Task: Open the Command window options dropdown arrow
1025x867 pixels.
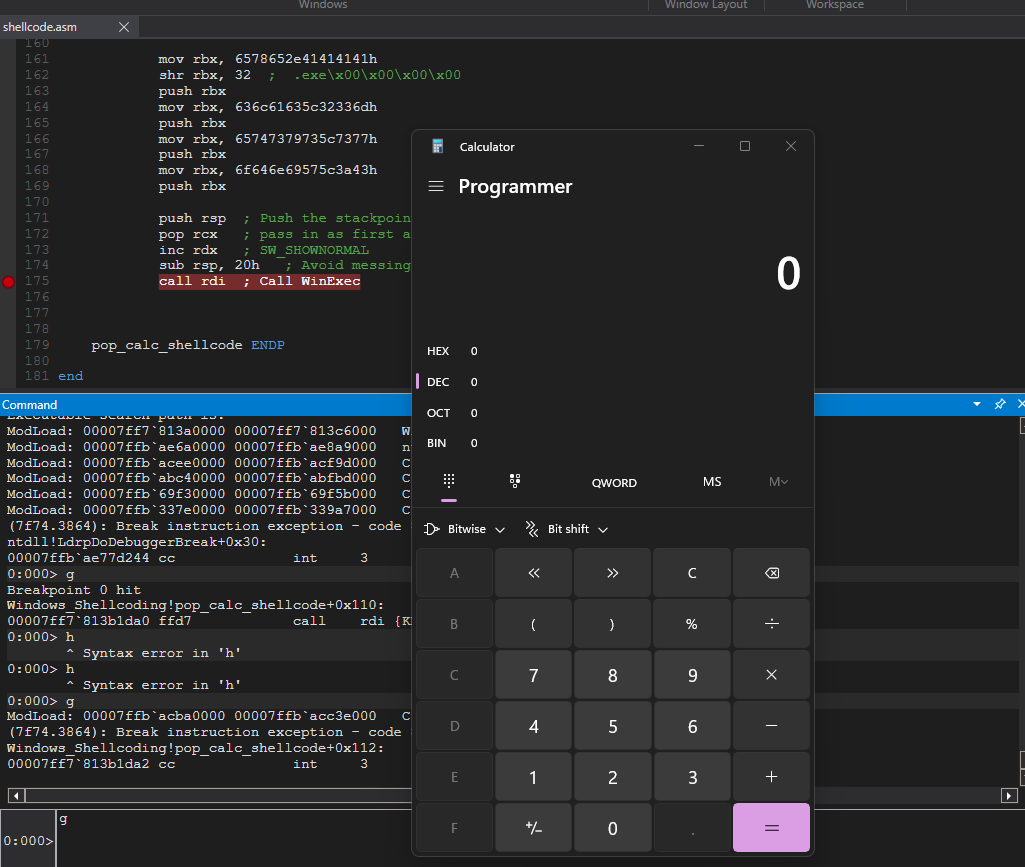Action: coord(977,404)
